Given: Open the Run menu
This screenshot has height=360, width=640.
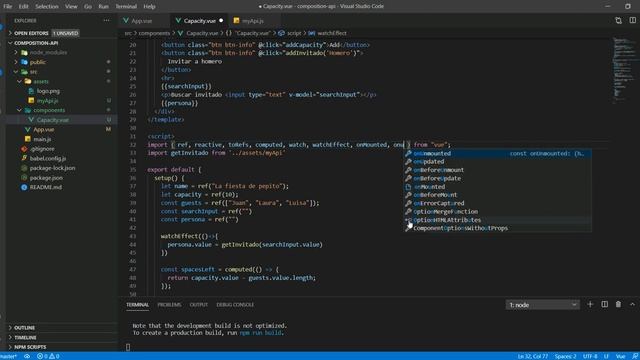Looking at the screenshot, I should click(x=104, y=7).
